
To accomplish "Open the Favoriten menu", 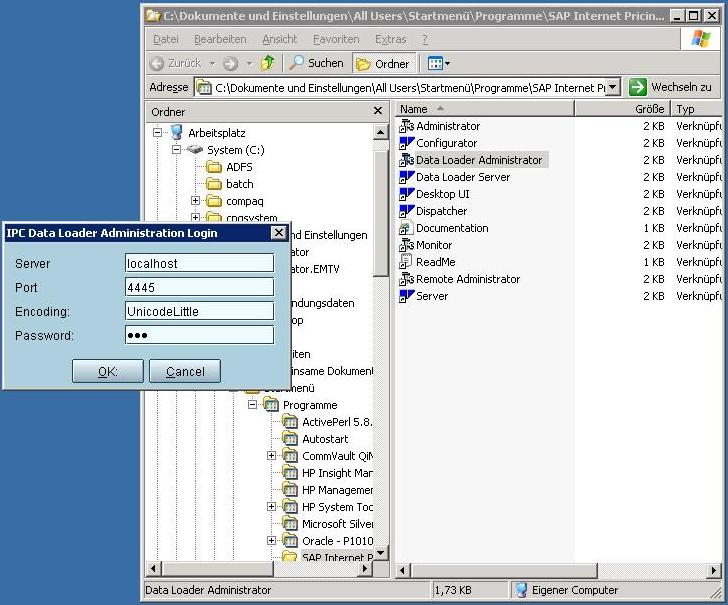I will [336, 39].
